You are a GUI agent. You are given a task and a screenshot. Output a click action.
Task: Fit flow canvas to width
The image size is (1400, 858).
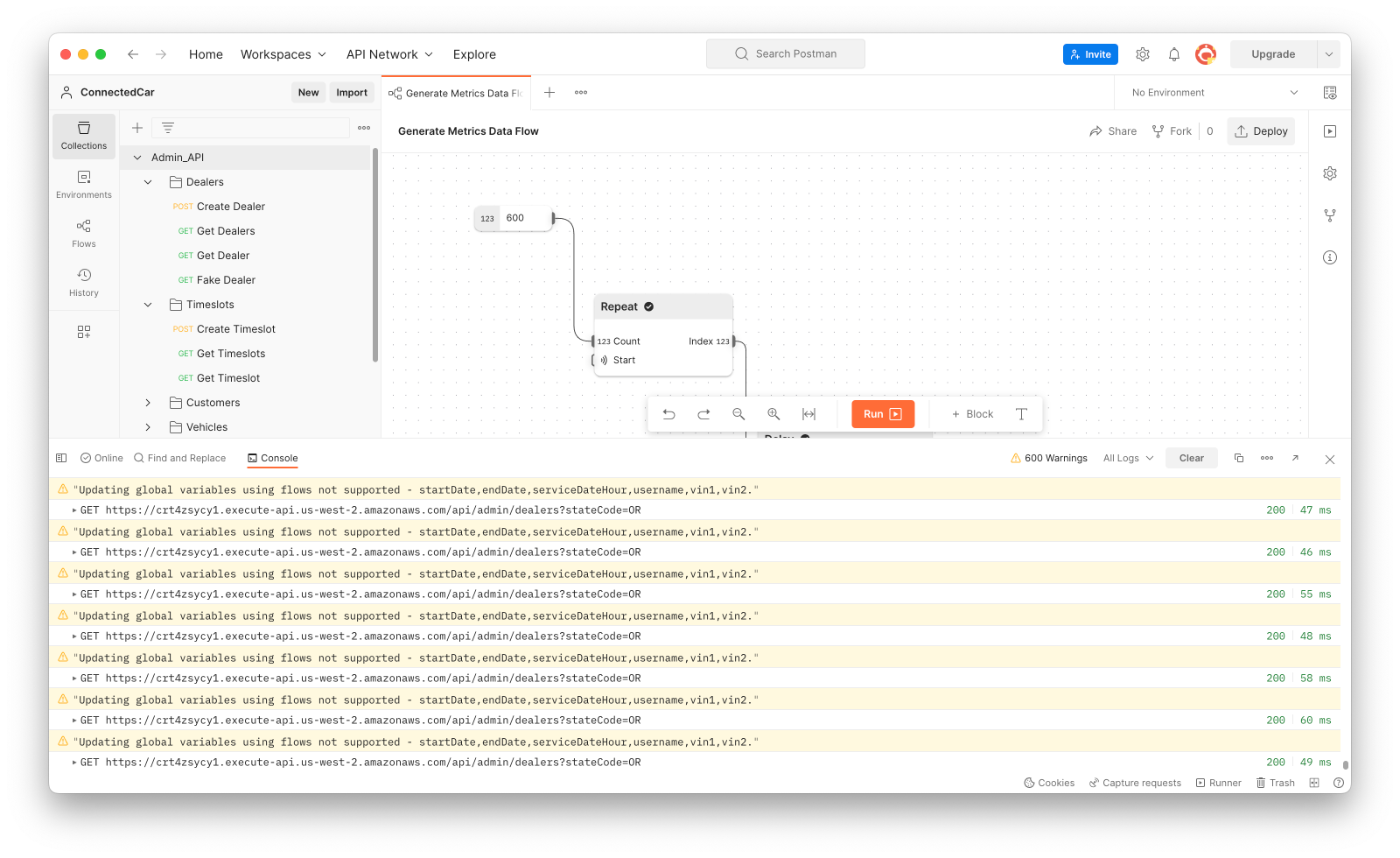[x=809, y=414]
